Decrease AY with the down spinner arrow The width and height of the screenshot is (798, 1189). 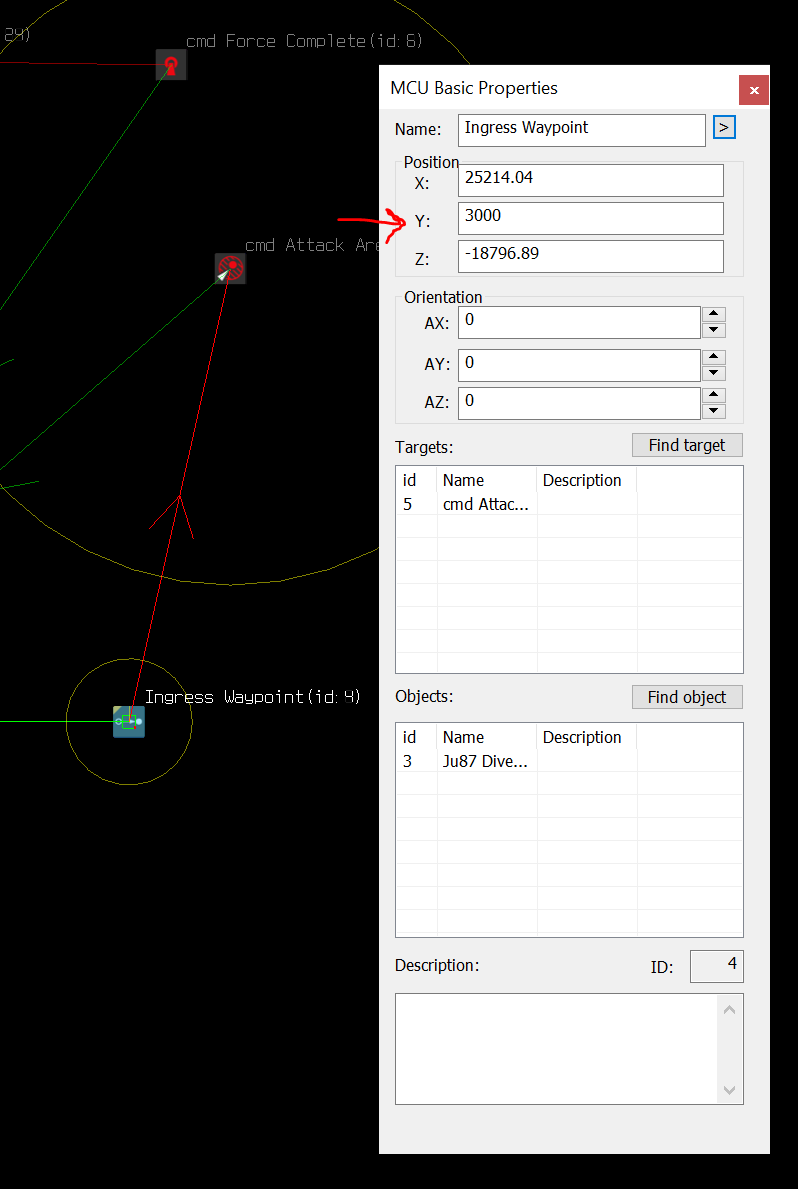[714, 373]
